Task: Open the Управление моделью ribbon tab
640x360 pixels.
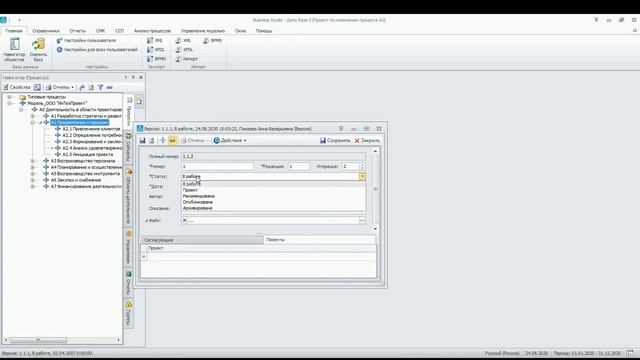Action: [x=203, y=31]
